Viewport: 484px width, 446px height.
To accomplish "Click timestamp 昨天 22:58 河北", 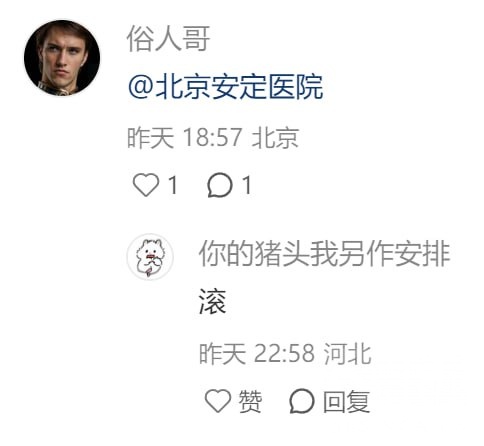I will coord(285,353).
